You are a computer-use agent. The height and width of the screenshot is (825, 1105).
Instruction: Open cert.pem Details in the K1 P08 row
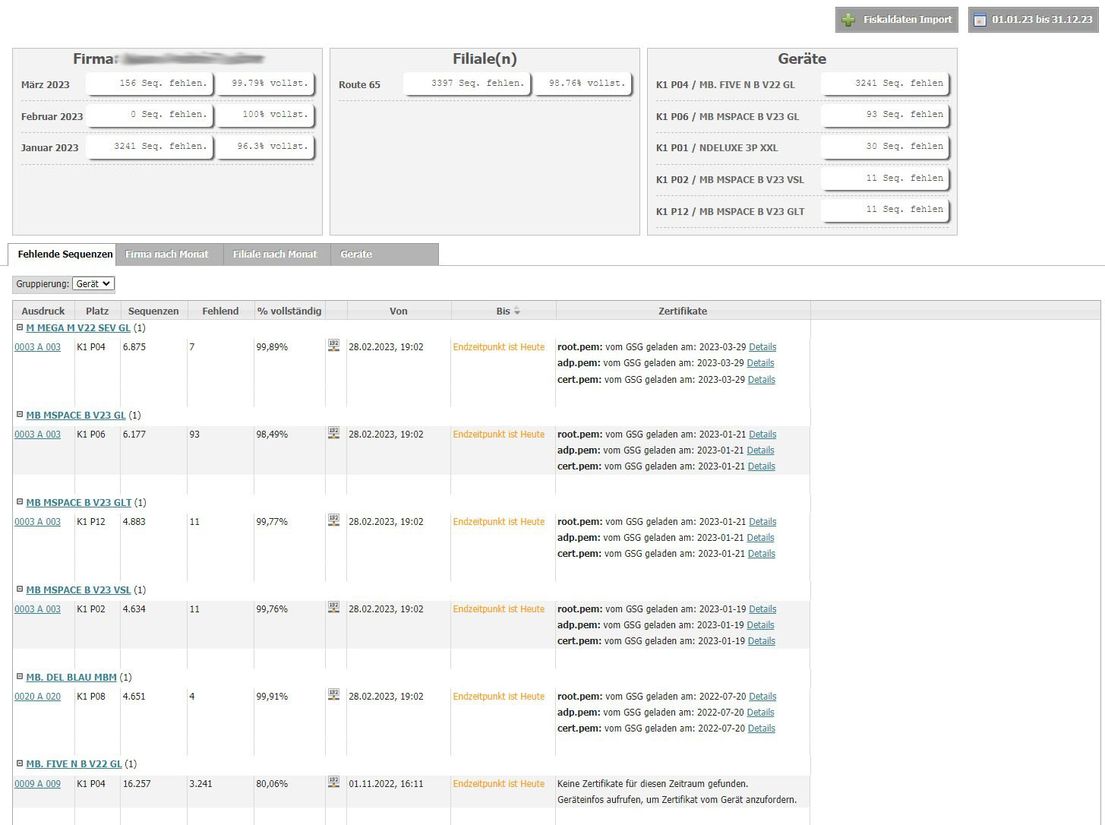(761, 728)
